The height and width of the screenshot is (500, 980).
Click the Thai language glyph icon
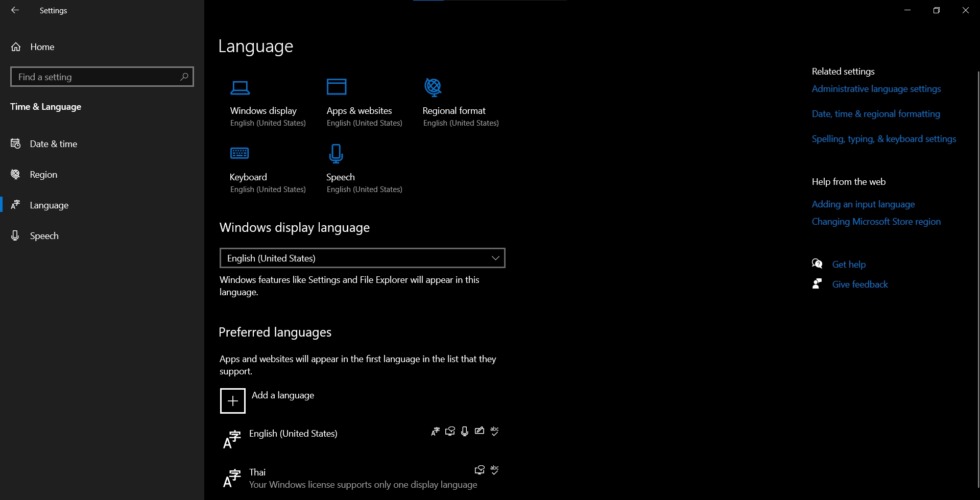point(232,478)
